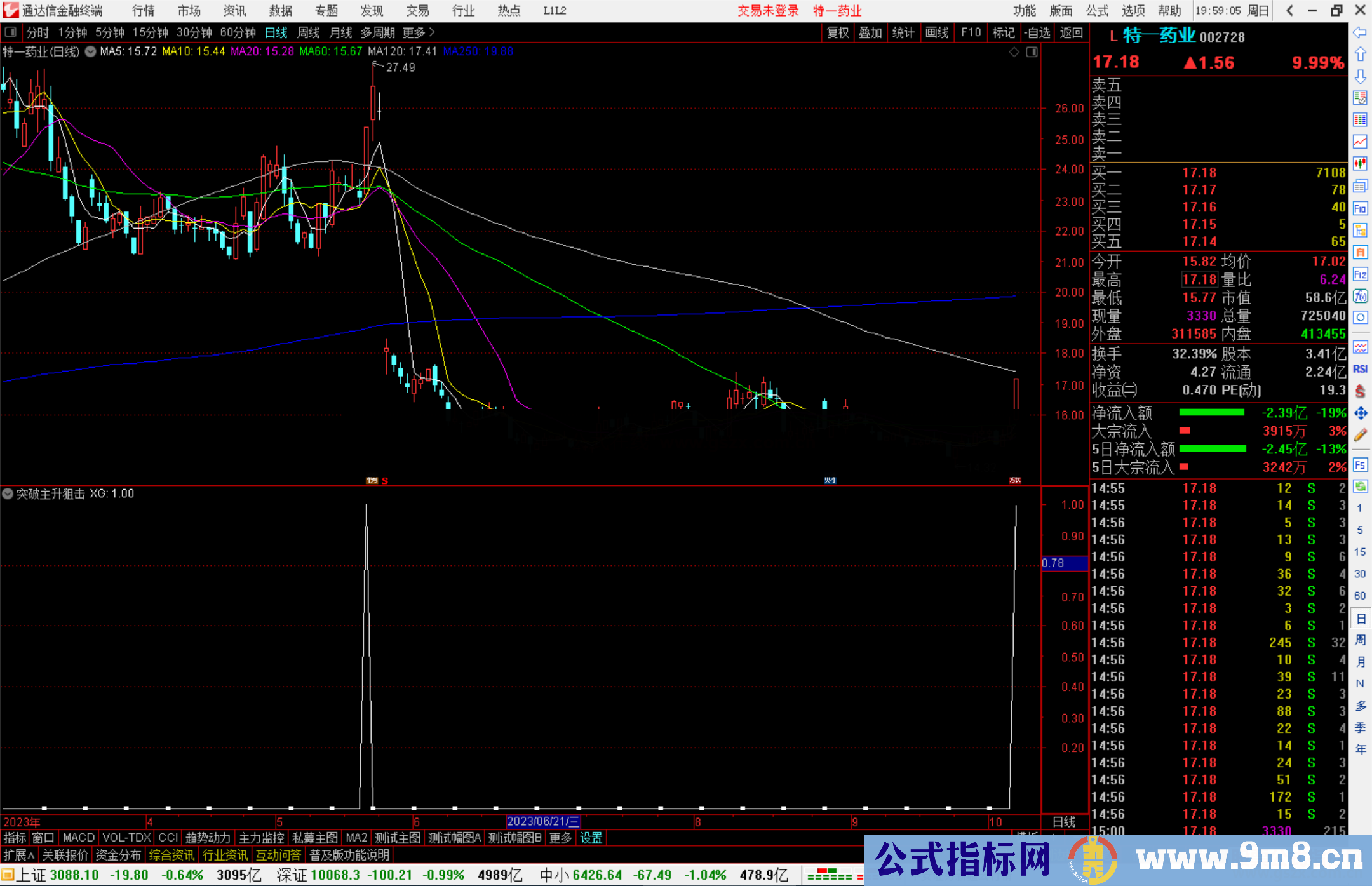Viewport: 1372px width, 886px height.
Task: Click the red trend line chart icon
Action: coord(1360,141)
